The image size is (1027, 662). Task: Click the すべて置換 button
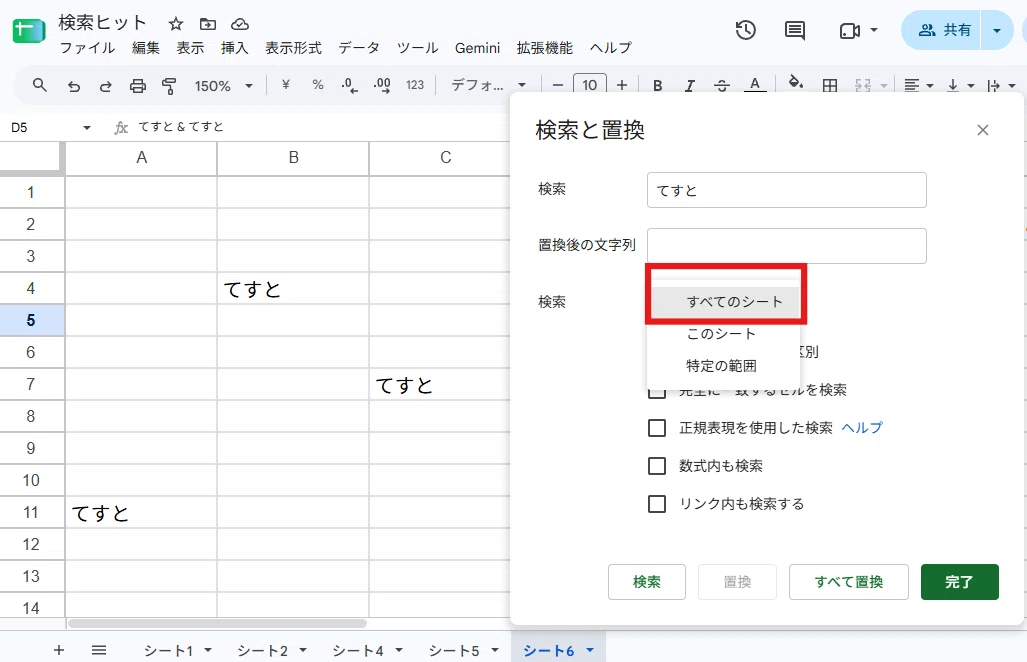tap(848, 581)
